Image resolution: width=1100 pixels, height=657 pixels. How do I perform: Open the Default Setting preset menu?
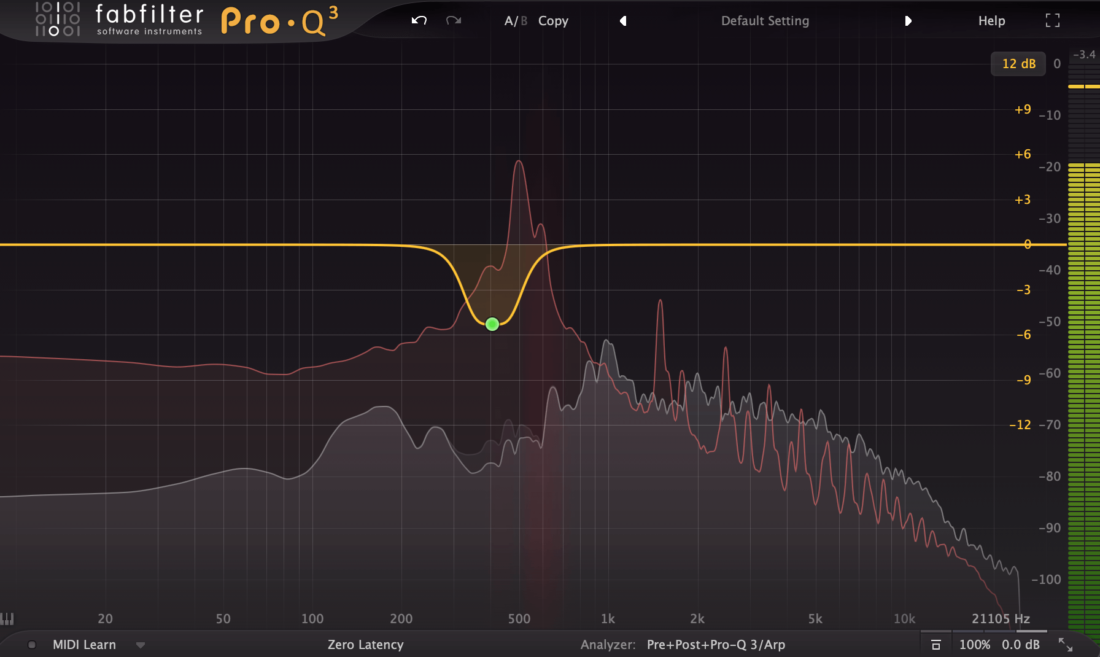[765, 21]
